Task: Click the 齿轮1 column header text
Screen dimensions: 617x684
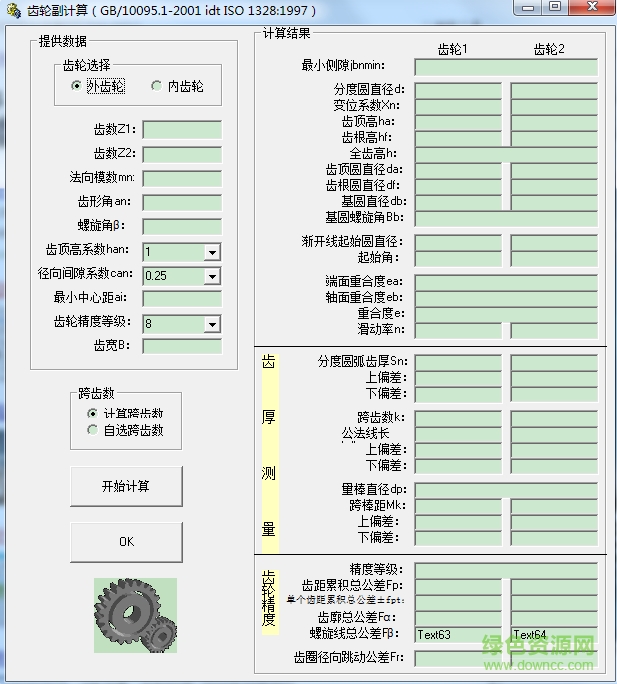Action: (x=452, y=49)
